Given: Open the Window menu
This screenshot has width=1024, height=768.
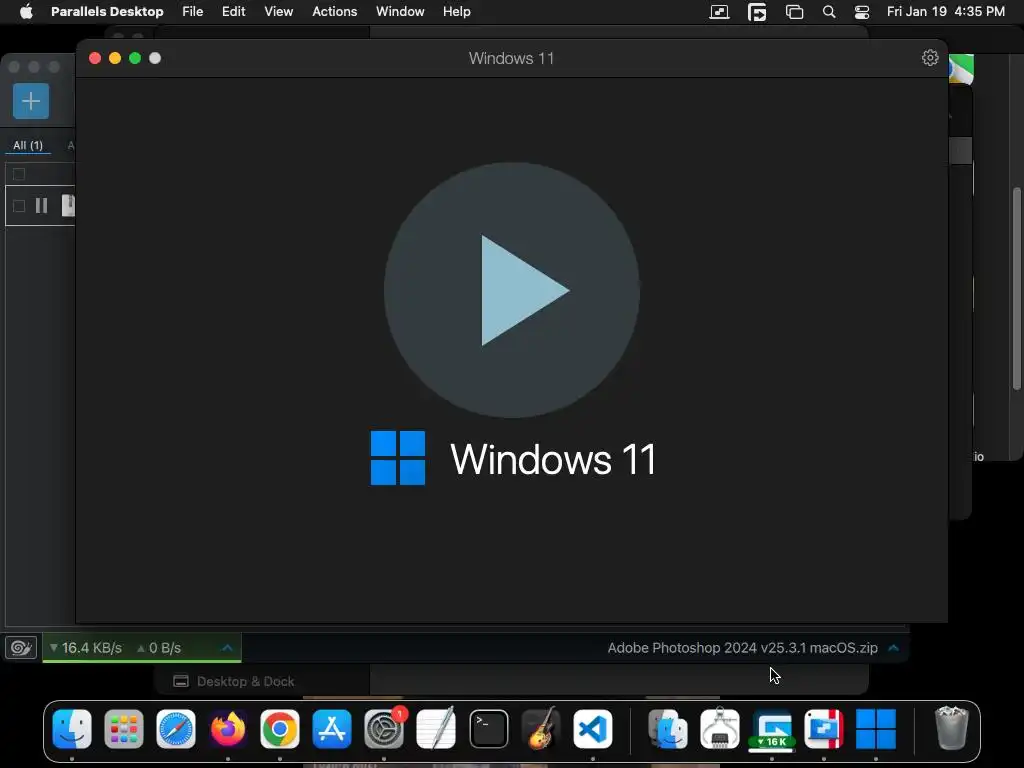Looking at the screenshot, I should coord(400,12).
